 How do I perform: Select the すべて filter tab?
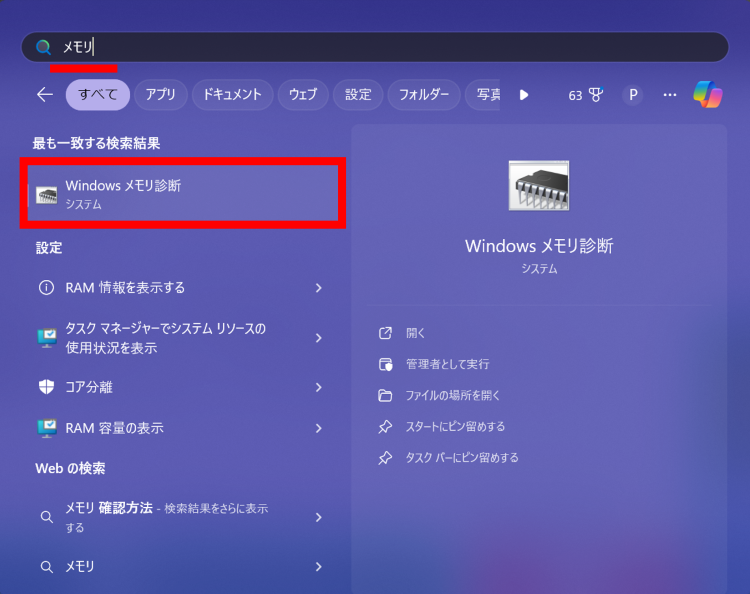point(98,95)
